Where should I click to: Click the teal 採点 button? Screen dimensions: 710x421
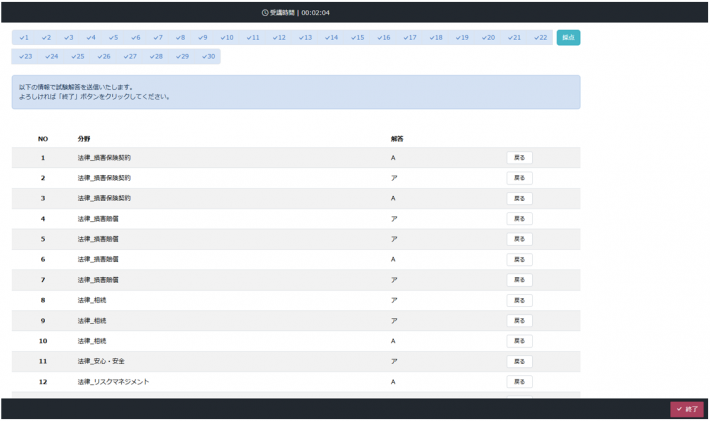click(568, 38)
